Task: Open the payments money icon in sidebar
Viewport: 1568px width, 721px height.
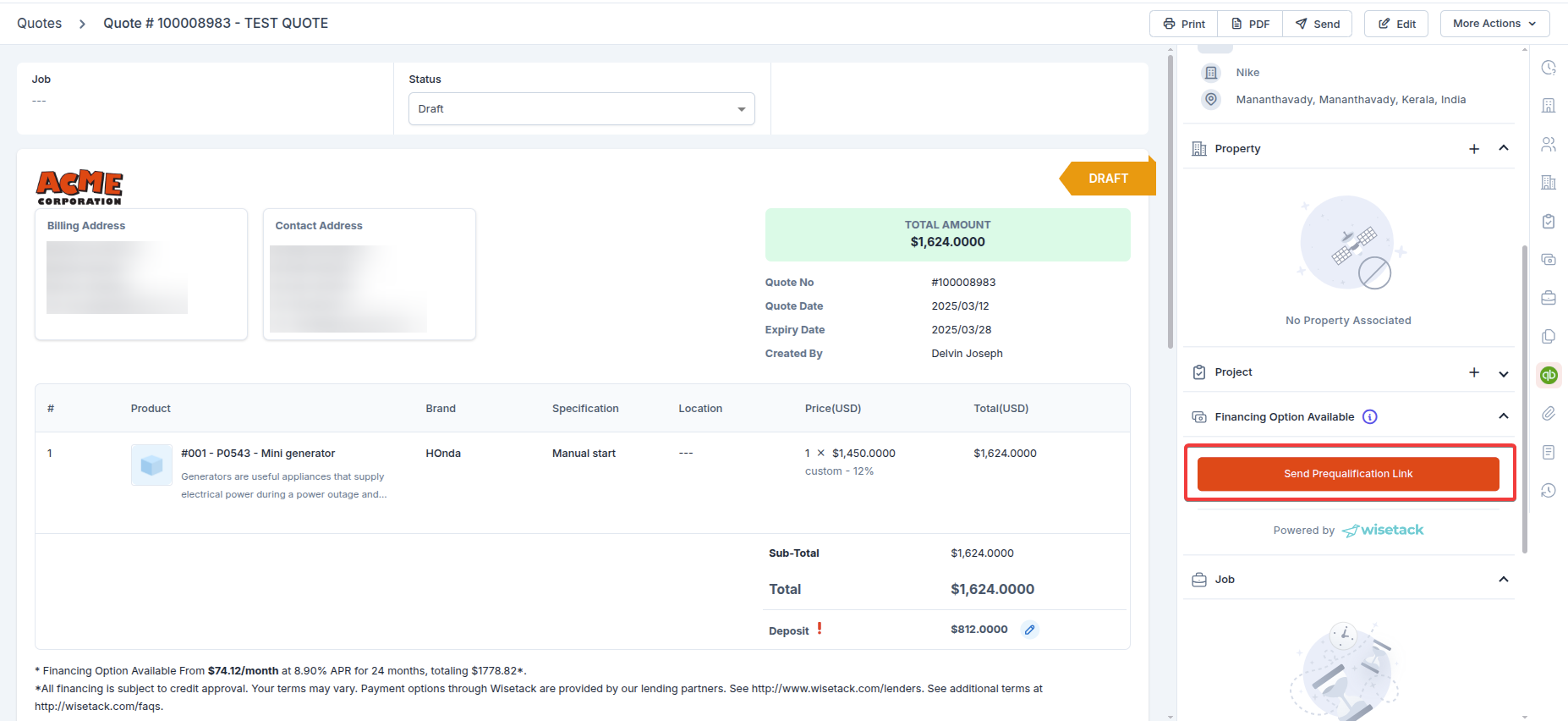Action: pos(1549,259)
